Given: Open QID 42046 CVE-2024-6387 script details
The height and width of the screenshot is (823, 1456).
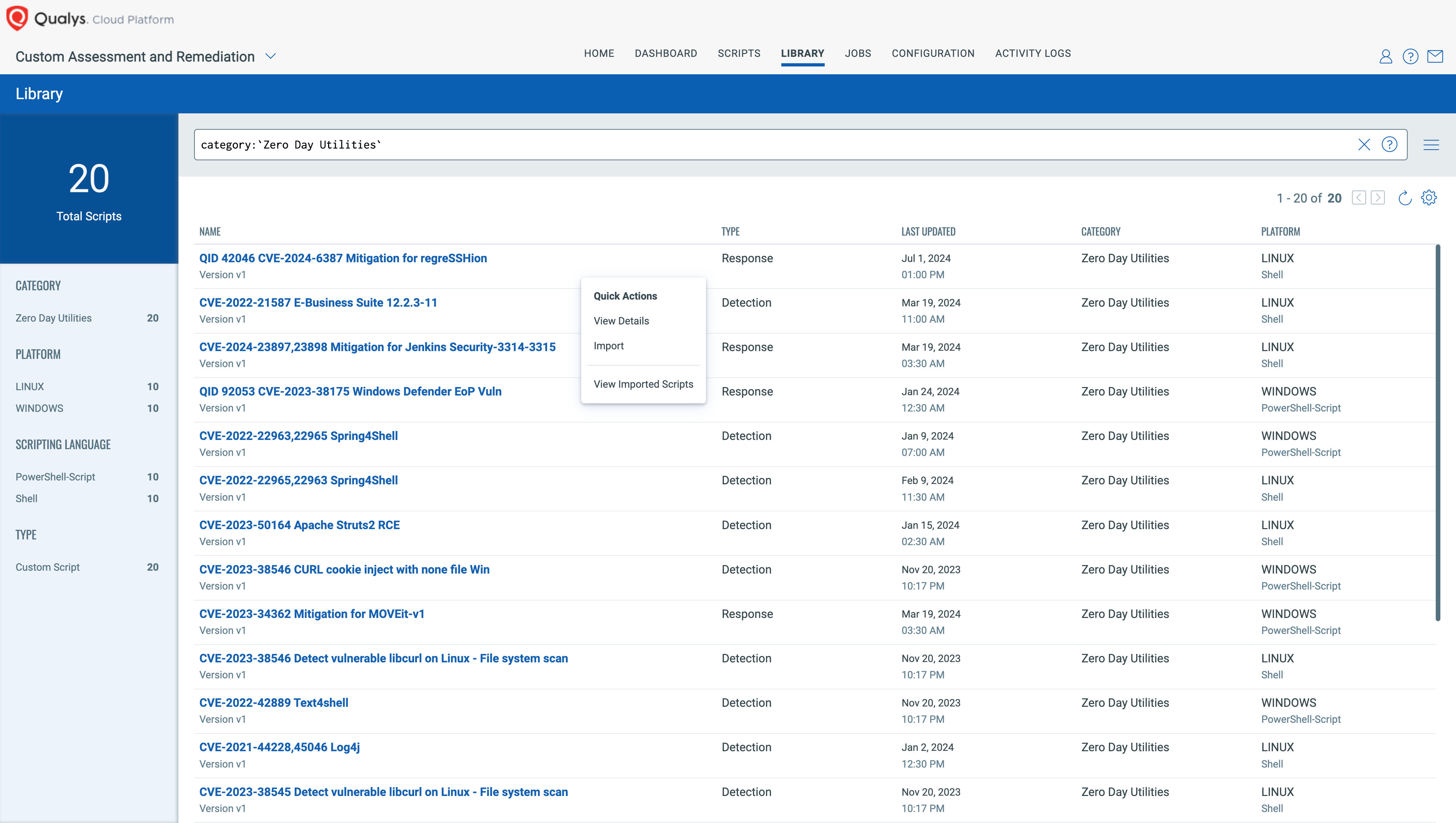Looking at the screenshot, I should pyautogui.click(x=621, y=320).
